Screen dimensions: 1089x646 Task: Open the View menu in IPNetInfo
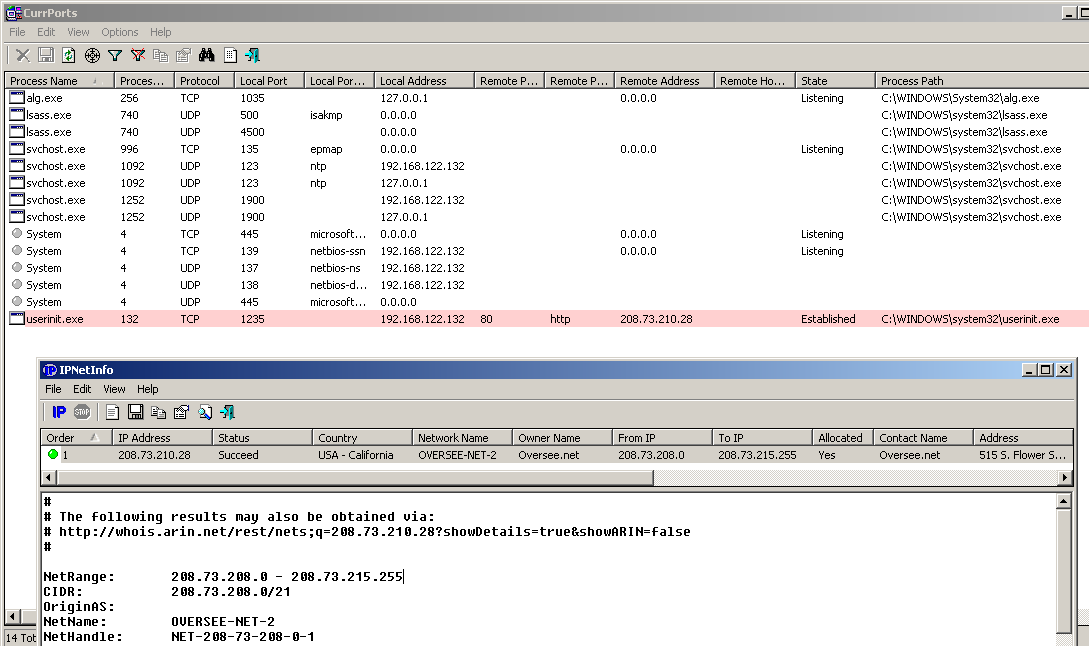pos(114,389)
